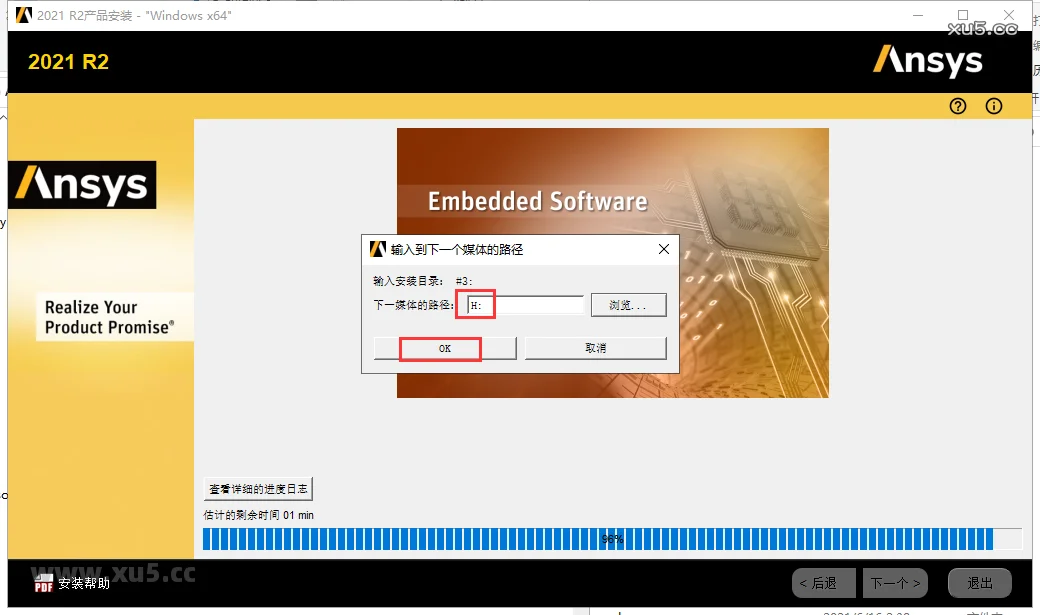Click the PDF icon next to 安装帮助
1040x615 pixels.
click(x=43, y=582)
